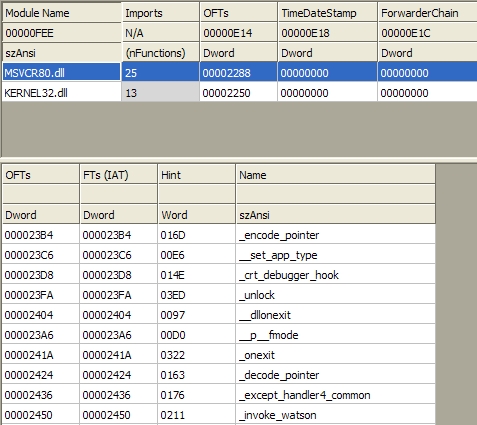This screenshot has width=477, height=425.
Task: Click the 00002250 OFTs cell for KERNEL32.dll
Action: click(238, 93)
